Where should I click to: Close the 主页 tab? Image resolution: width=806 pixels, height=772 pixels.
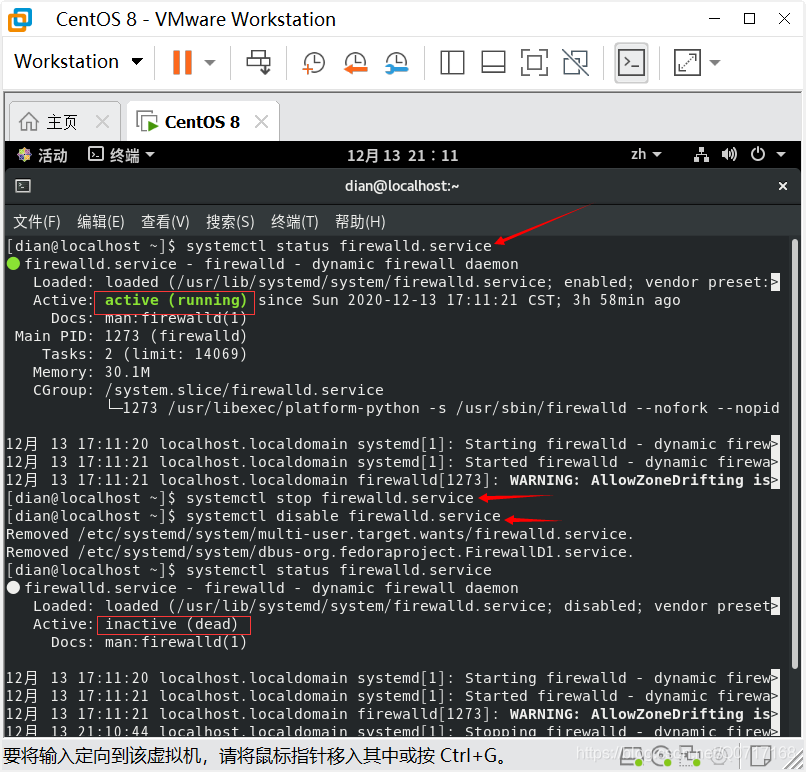click(x=103, y=122)
